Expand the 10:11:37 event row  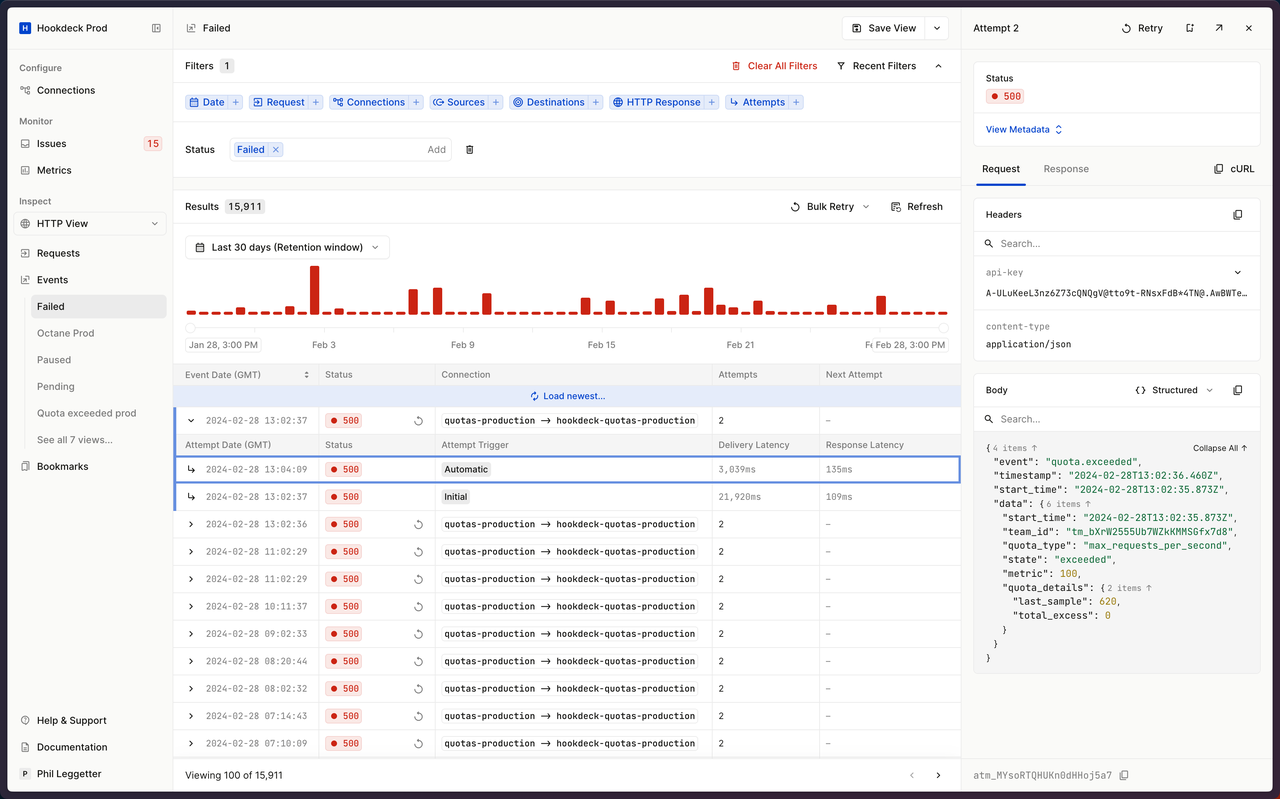(191, 606)
